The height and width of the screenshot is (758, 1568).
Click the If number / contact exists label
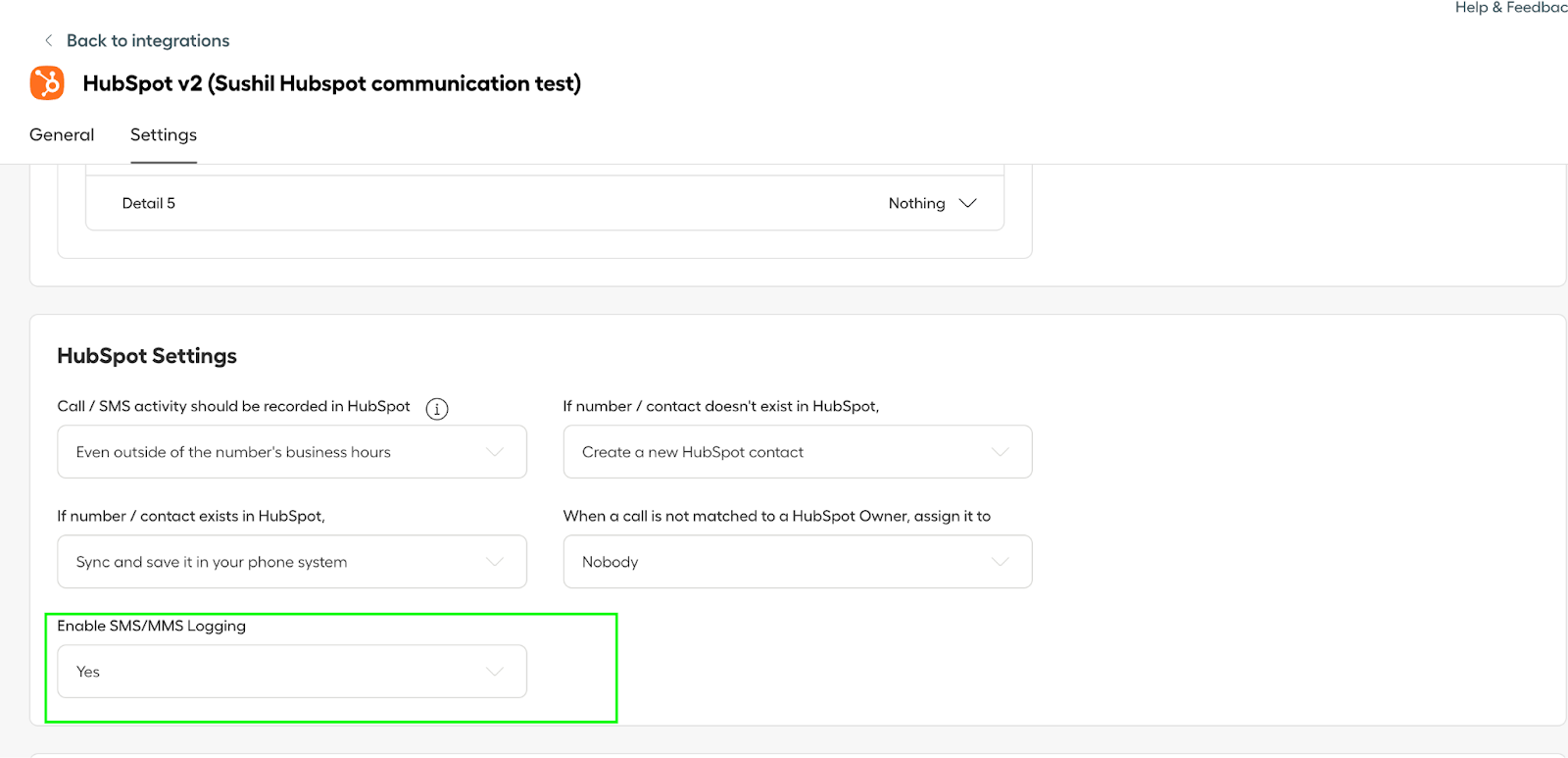click(191, 516)
